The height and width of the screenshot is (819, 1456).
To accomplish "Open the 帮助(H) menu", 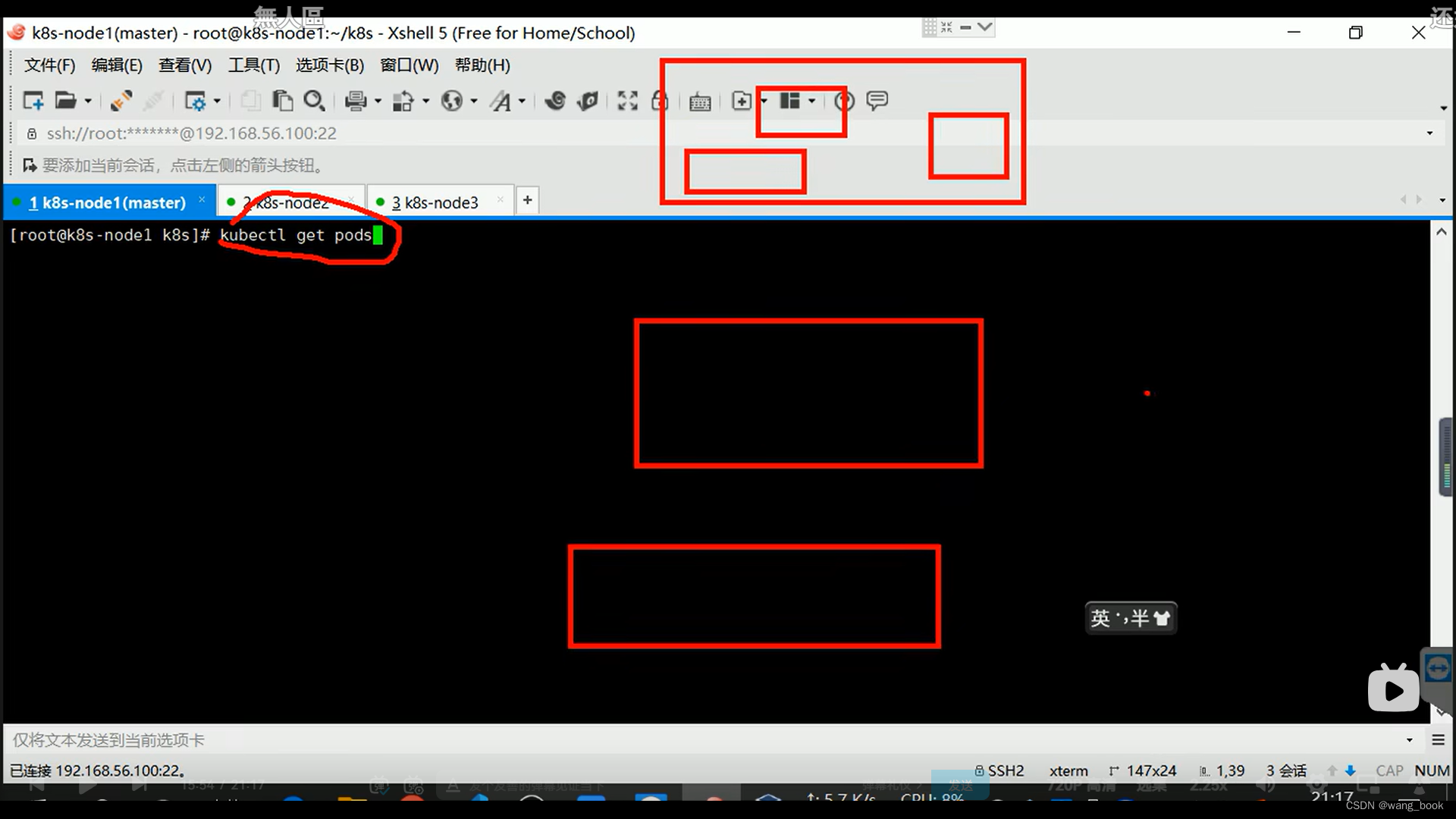I will [x=482, y=65].
